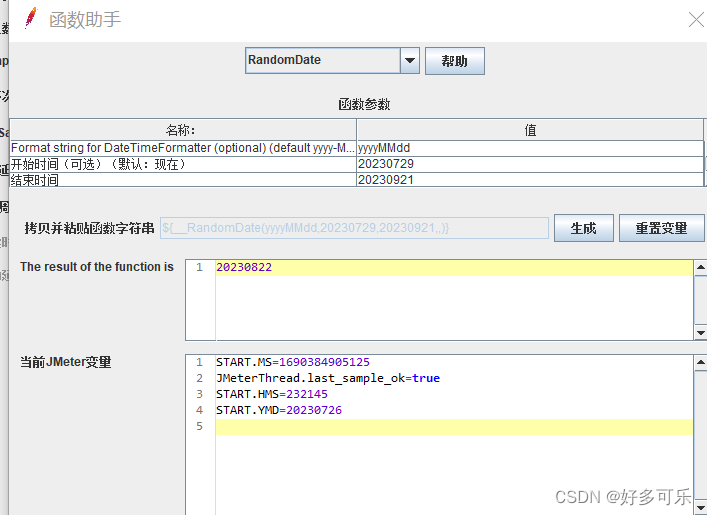Select the end time value 20230921

click(x=530, y=180)
